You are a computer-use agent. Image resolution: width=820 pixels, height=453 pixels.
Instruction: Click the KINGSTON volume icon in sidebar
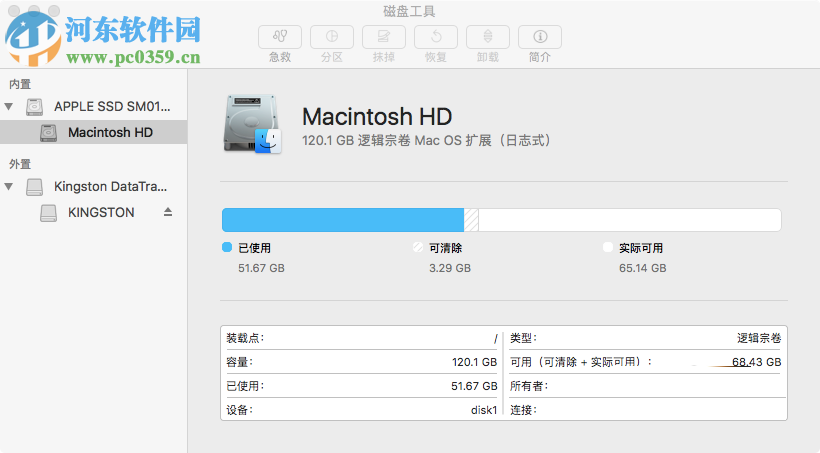[49, 213]
